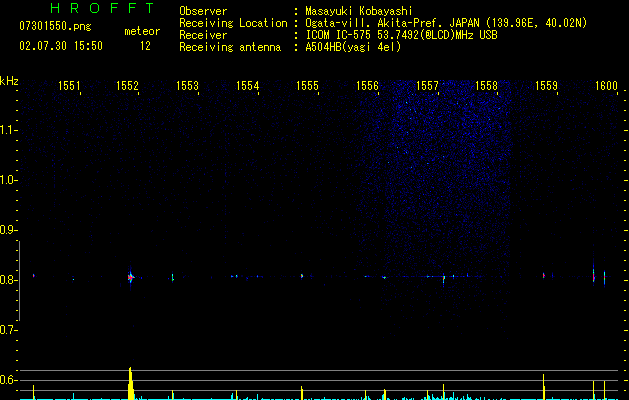Click the meteor echo just before 1559
This screenshot has width=629, height=400.
pyautogui.click(x=544, y=276)
